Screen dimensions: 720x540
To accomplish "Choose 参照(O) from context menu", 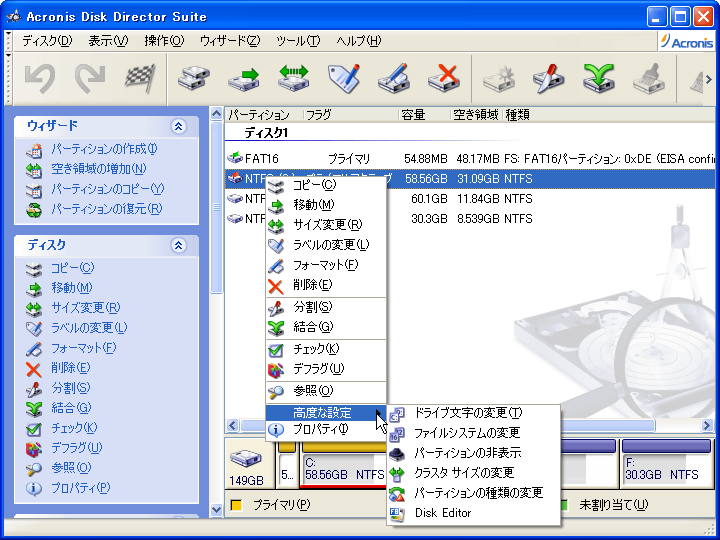I will [x=326, y=391].
